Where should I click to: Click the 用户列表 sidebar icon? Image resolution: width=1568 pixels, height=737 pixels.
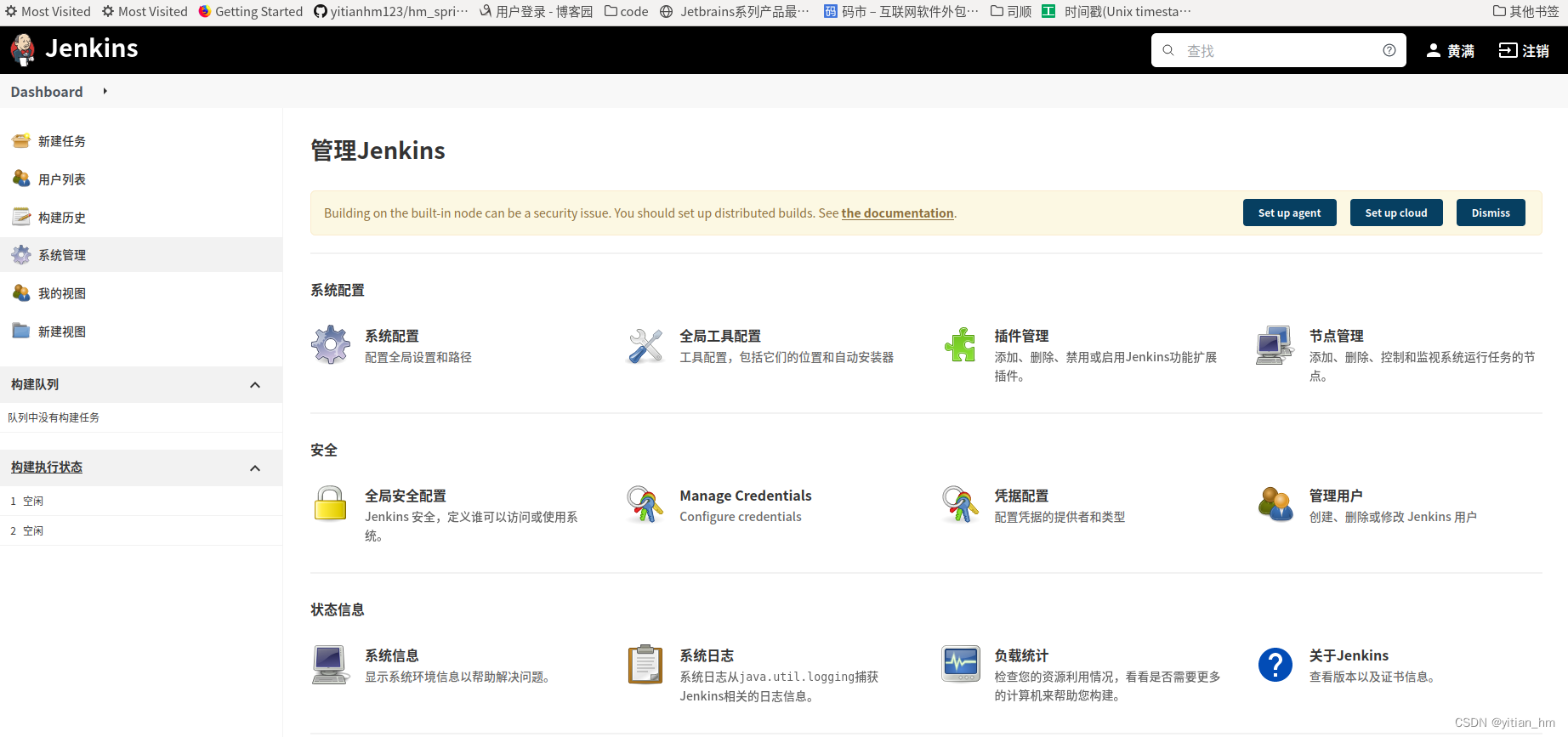(x=21, y=179)
